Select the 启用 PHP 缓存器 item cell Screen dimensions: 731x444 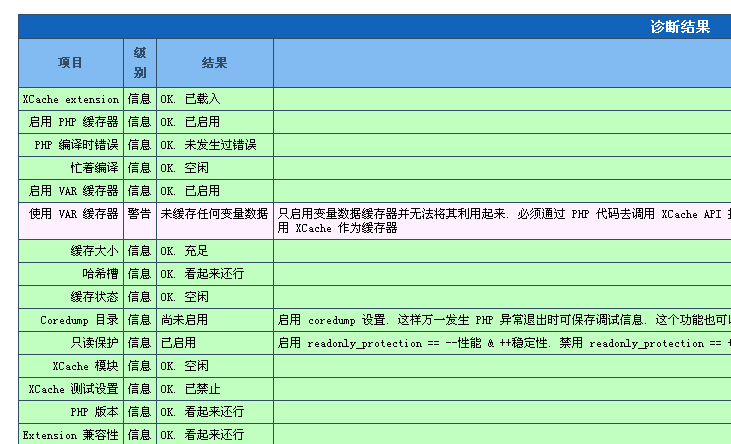click(x=73, y=122)
